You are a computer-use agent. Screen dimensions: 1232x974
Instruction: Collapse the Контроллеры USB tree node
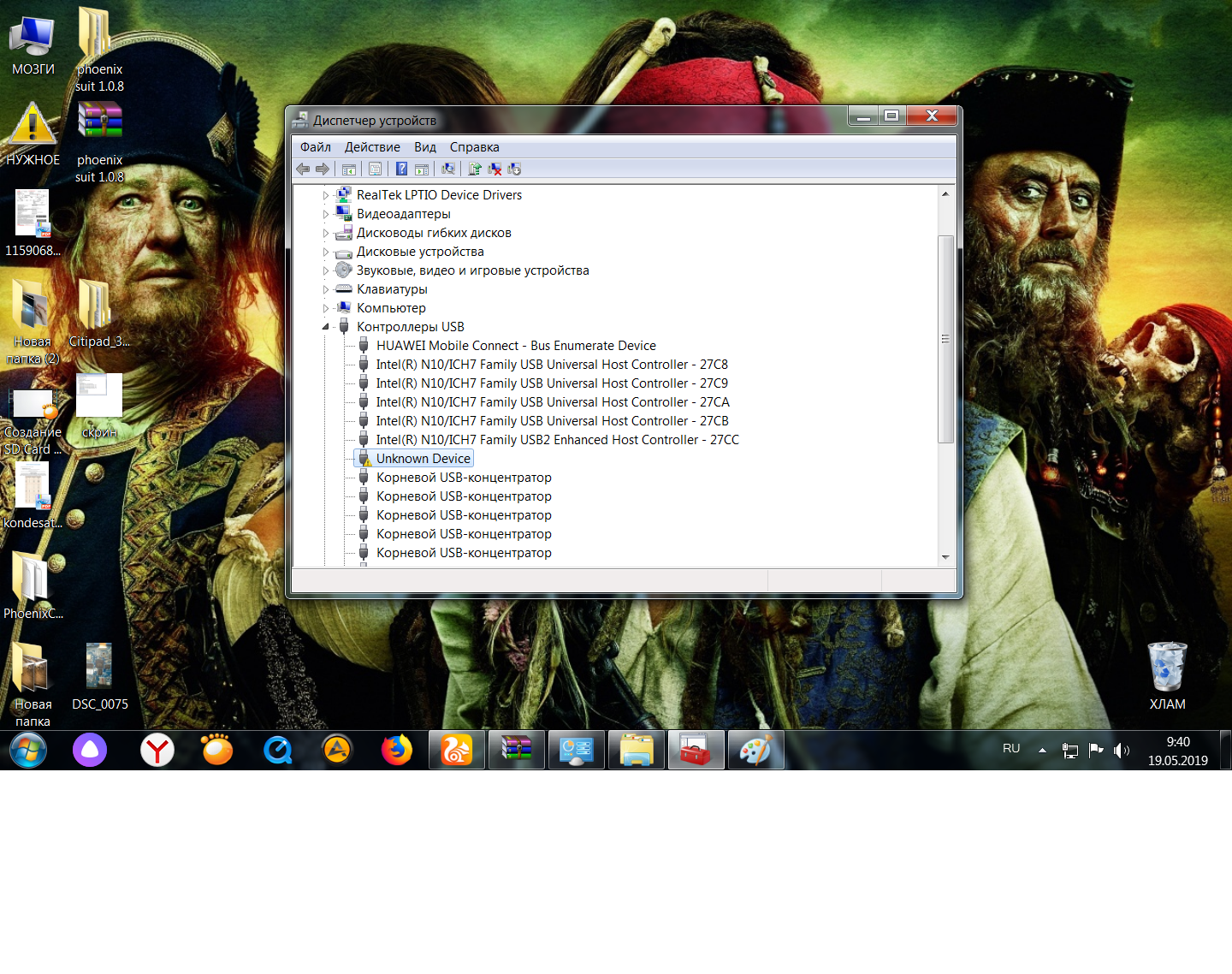pos(325,327)
